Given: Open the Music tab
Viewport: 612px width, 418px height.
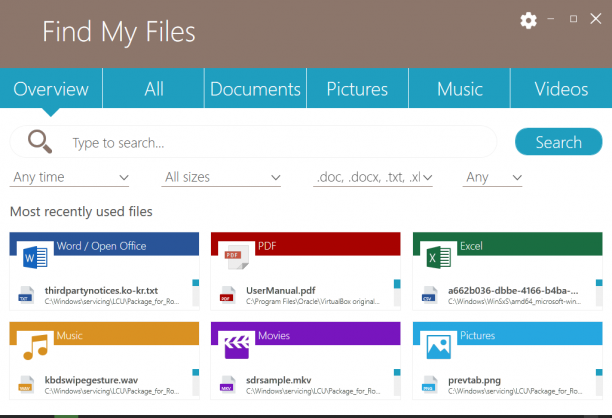Looking at the screenshot, I should [x=459, y=89].
